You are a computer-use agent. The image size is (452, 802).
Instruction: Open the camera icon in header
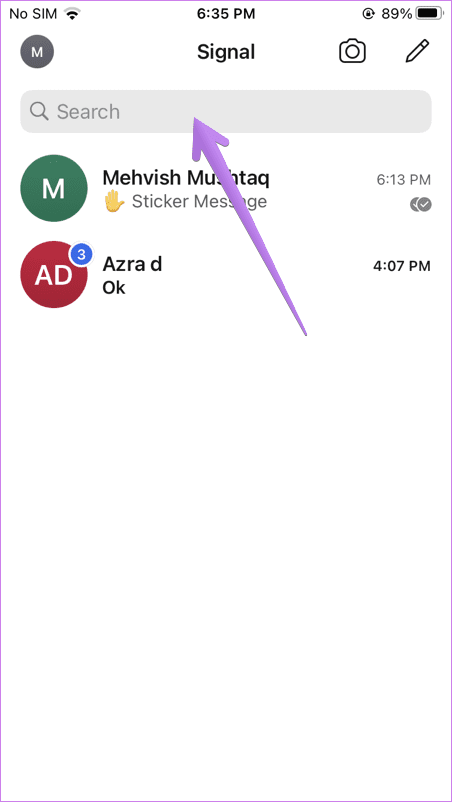point(353,52)
